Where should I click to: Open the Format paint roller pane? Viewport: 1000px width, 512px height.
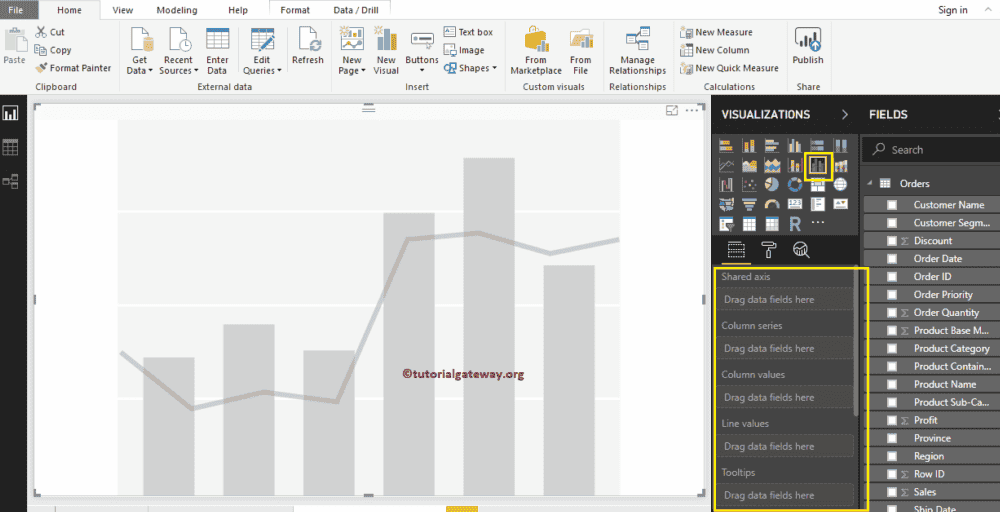(x=768, y=250)
